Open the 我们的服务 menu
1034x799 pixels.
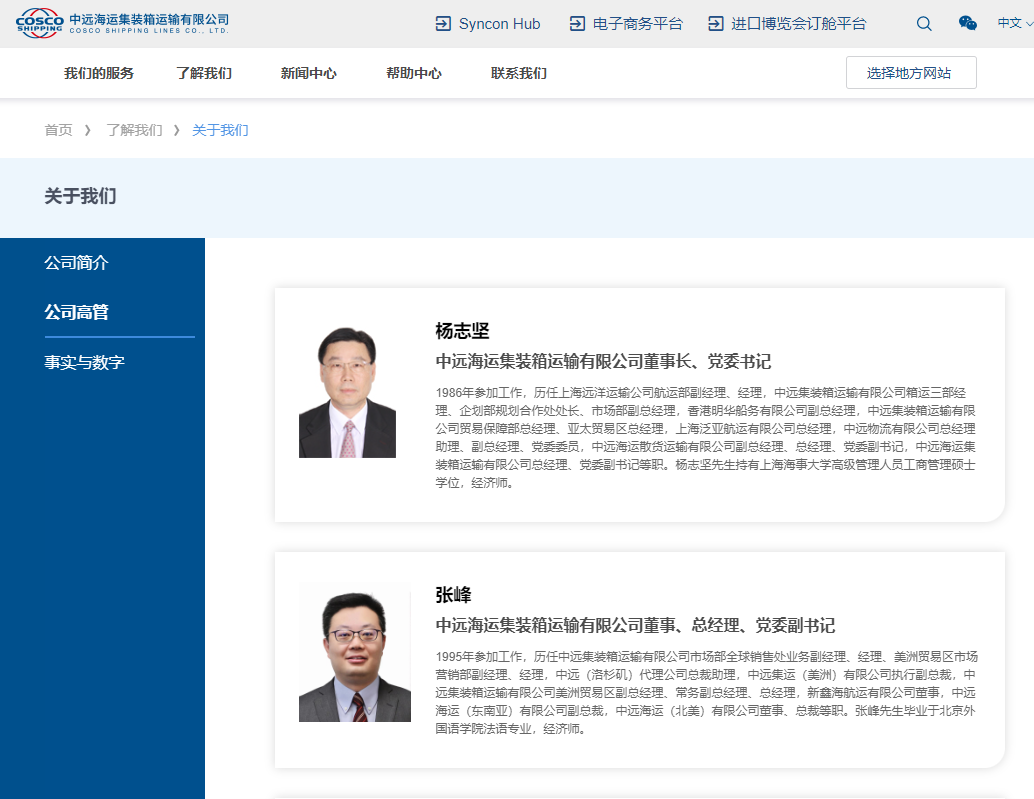(x=99, y=73)
